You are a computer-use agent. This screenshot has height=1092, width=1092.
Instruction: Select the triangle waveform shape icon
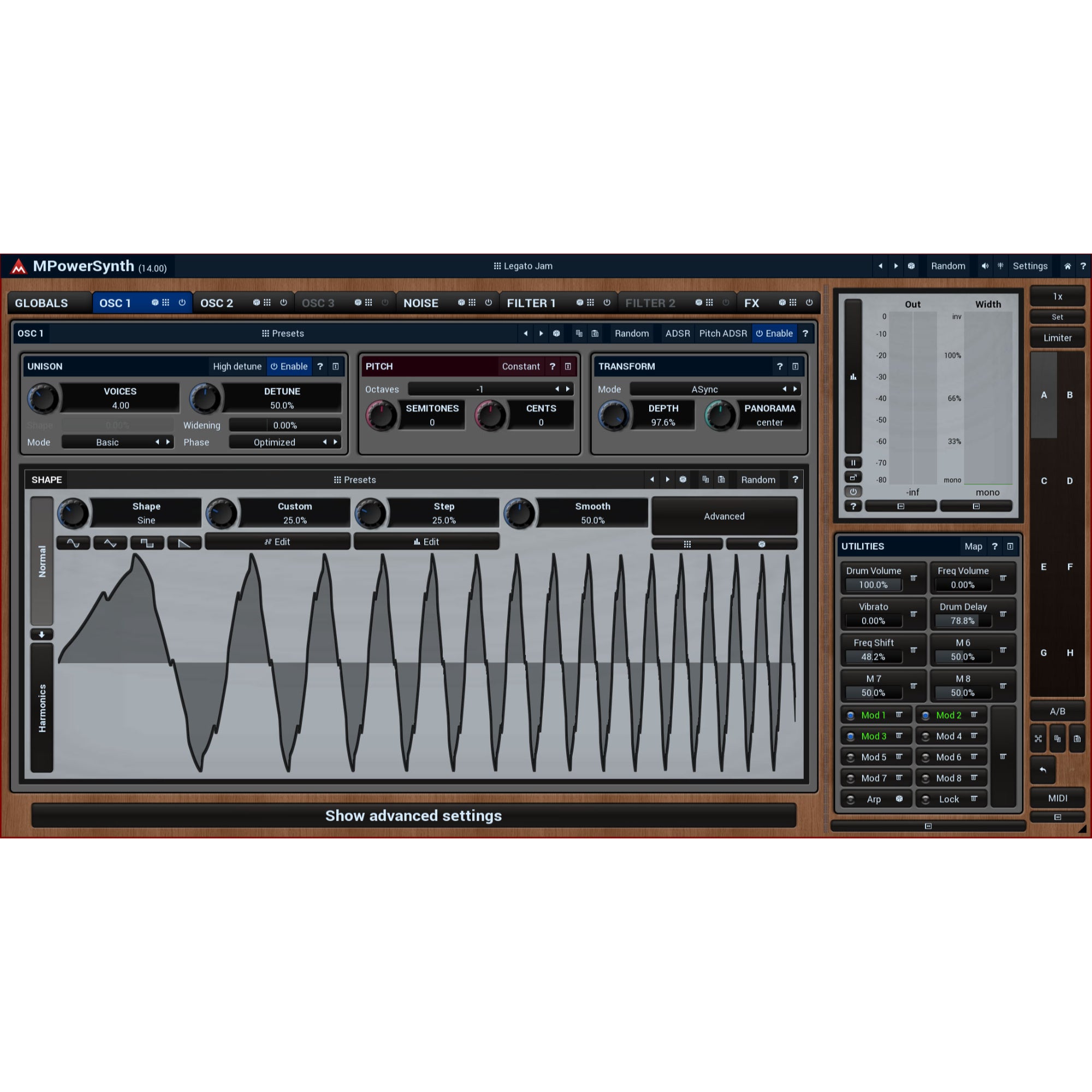110,543
